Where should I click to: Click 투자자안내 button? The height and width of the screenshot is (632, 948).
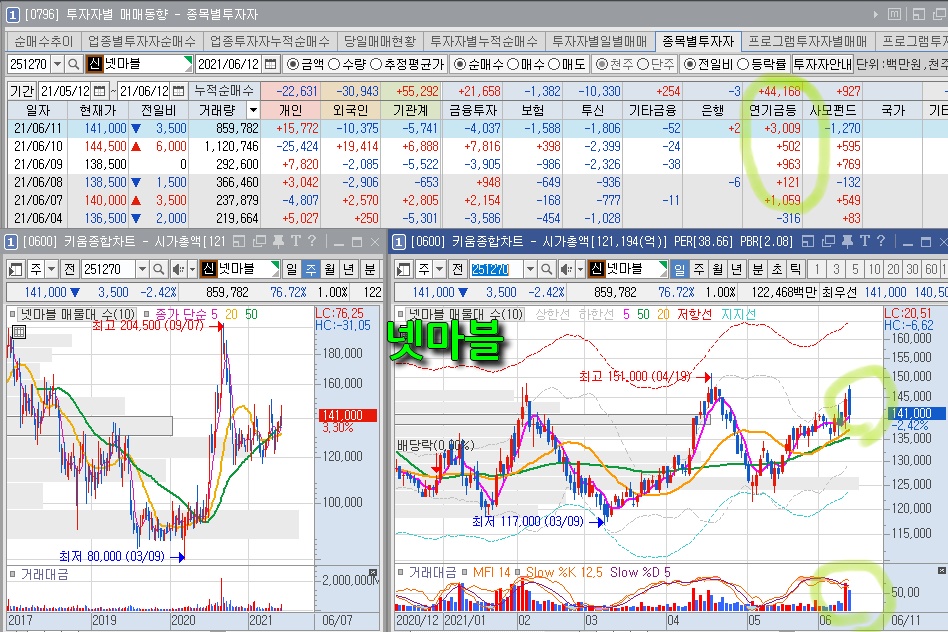(x=823, y=64)
